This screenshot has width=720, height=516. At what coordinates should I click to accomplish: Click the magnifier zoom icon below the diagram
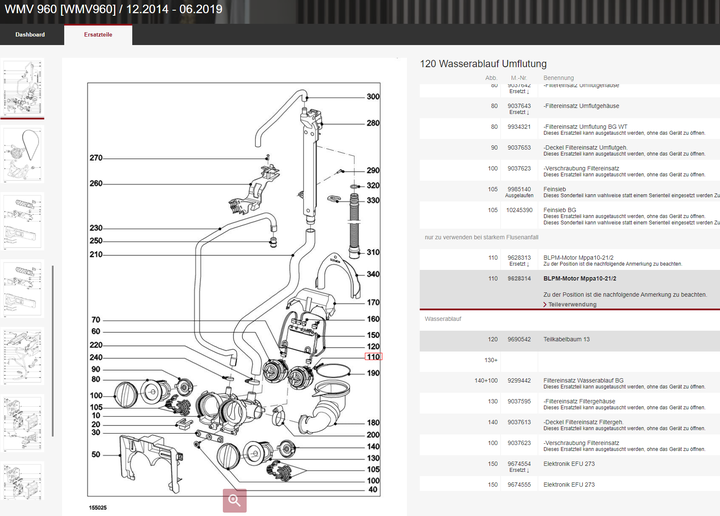click(x=235, y=500)
